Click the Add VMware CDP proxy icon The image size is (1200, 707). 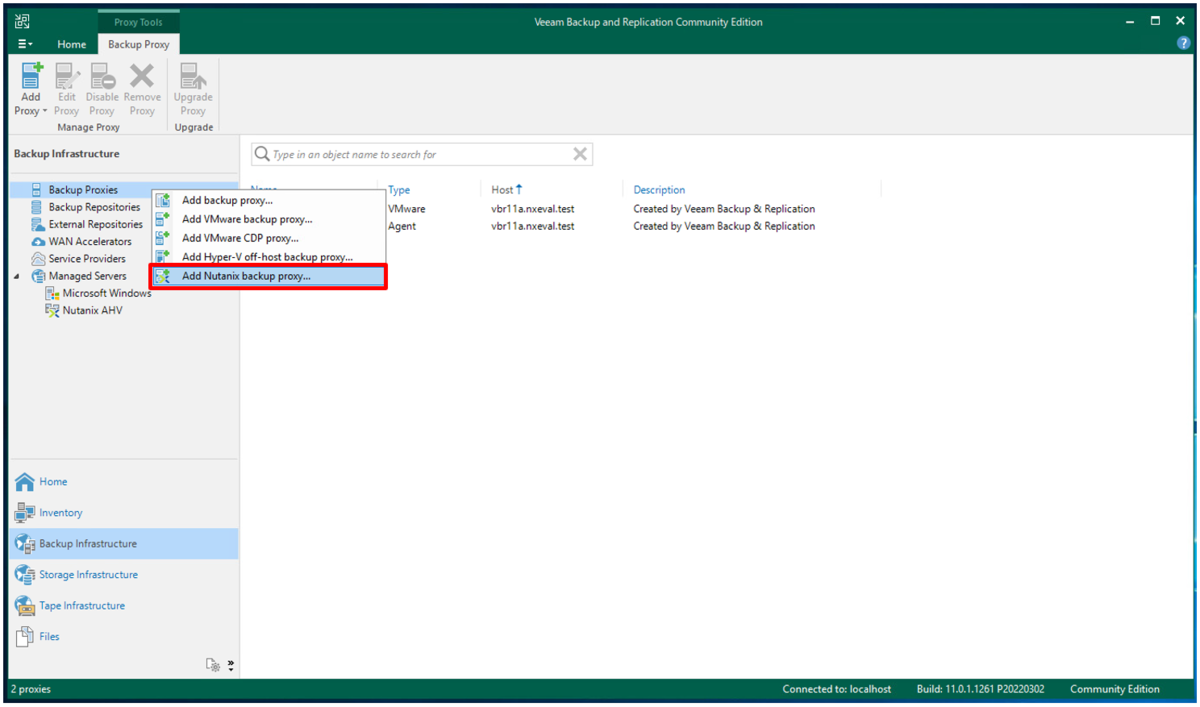(x=163, y=238)
